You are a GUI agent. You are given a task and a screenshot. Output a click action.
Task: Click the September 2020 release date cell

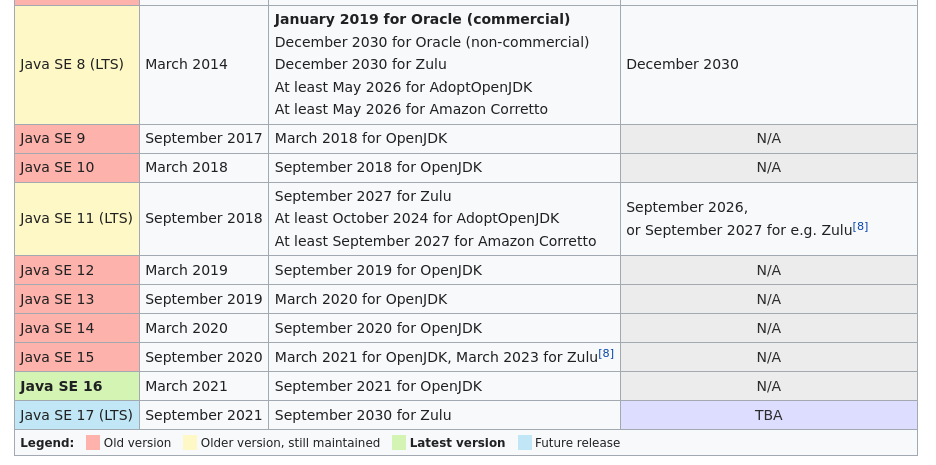[x=204, y=357]
